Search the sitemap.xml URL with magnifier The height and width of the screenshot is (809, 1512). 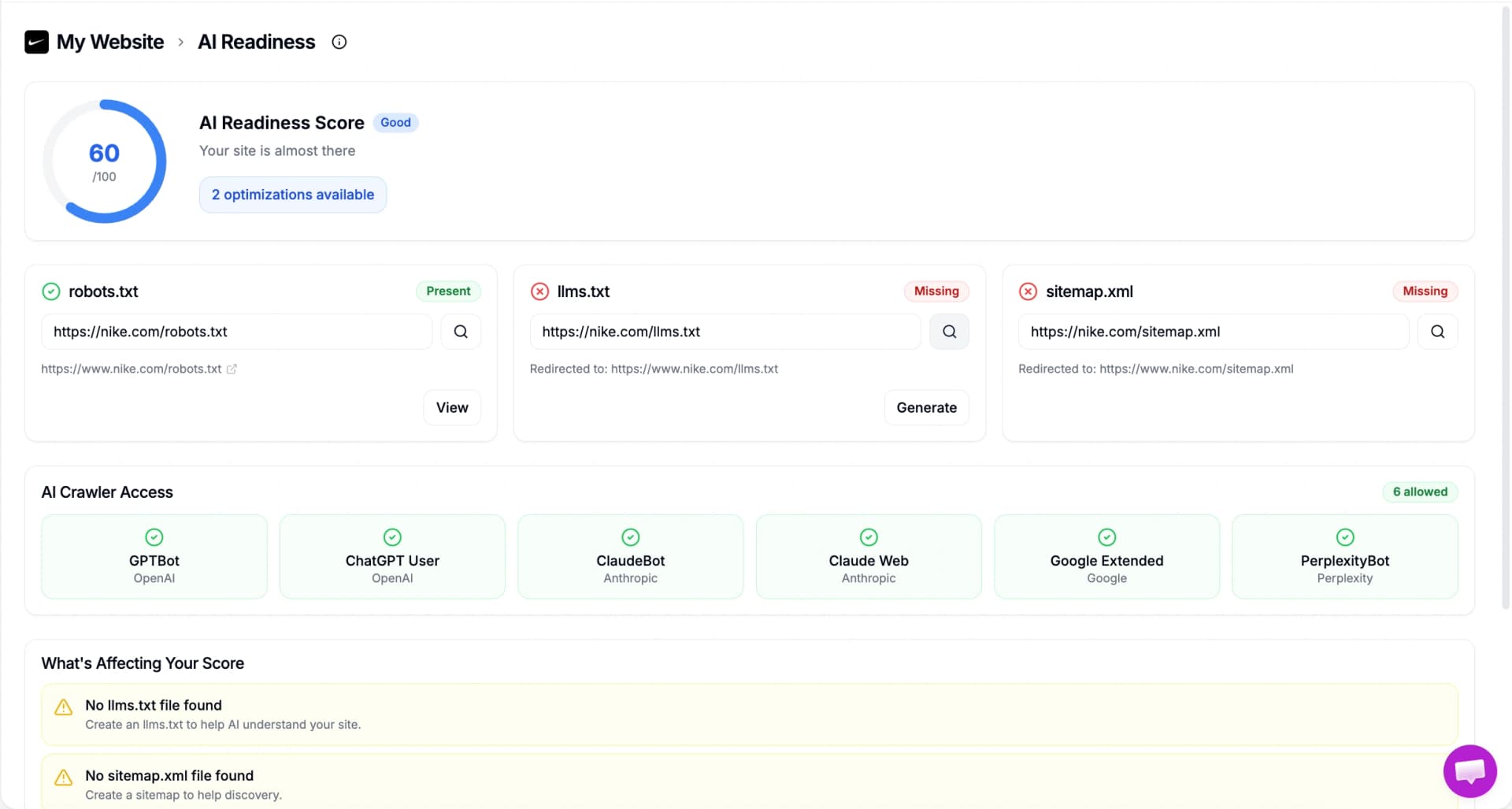[x=1437, y=332]
